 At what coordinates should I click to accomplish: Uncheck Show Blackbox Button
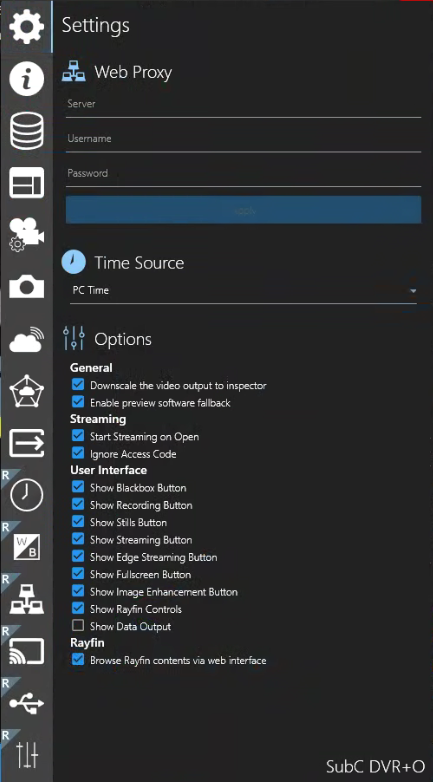[x=78, y=488]
